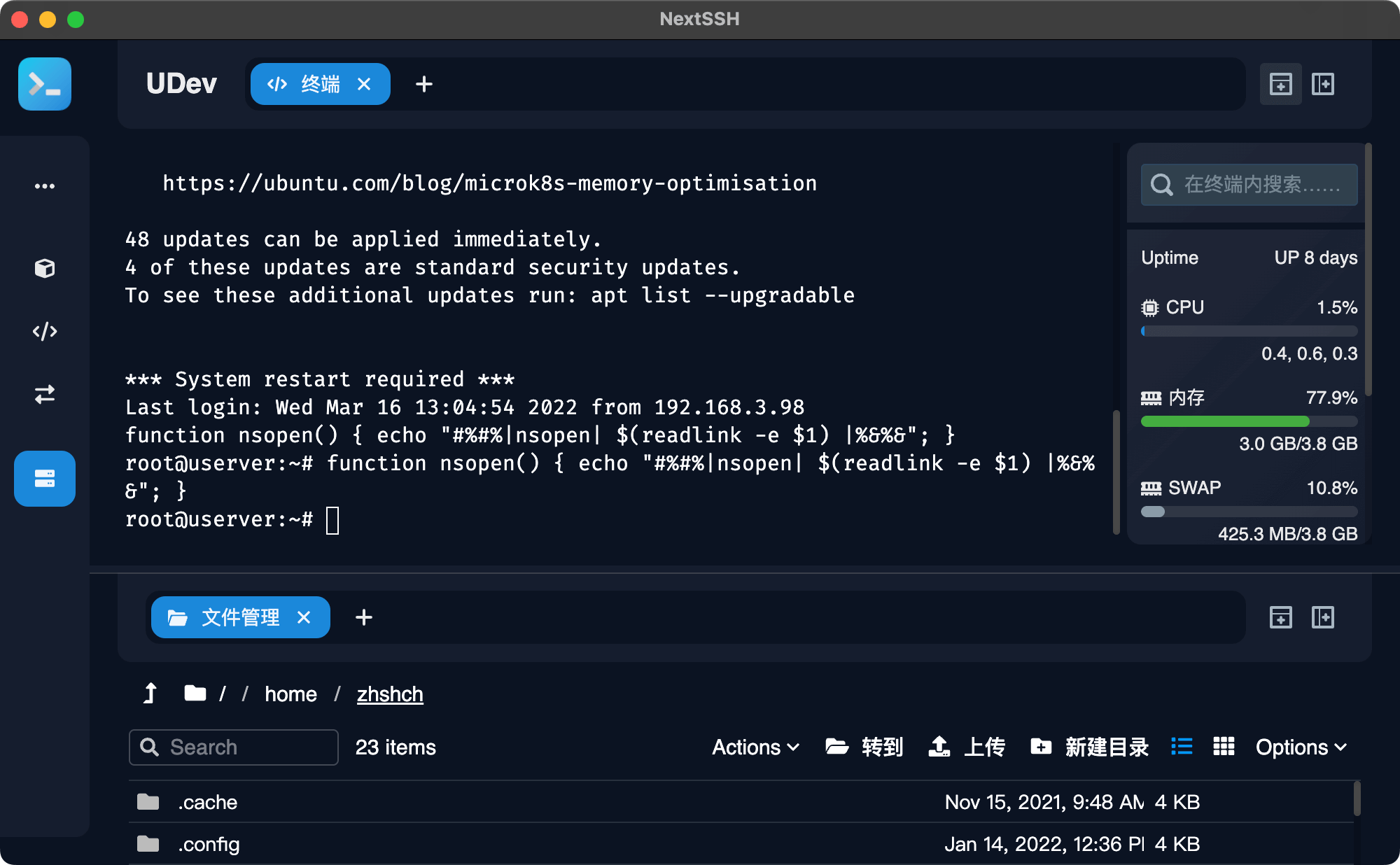Click the monitoring panel scrollbar
The image size is (1400, 865).
click(1368, 269)
